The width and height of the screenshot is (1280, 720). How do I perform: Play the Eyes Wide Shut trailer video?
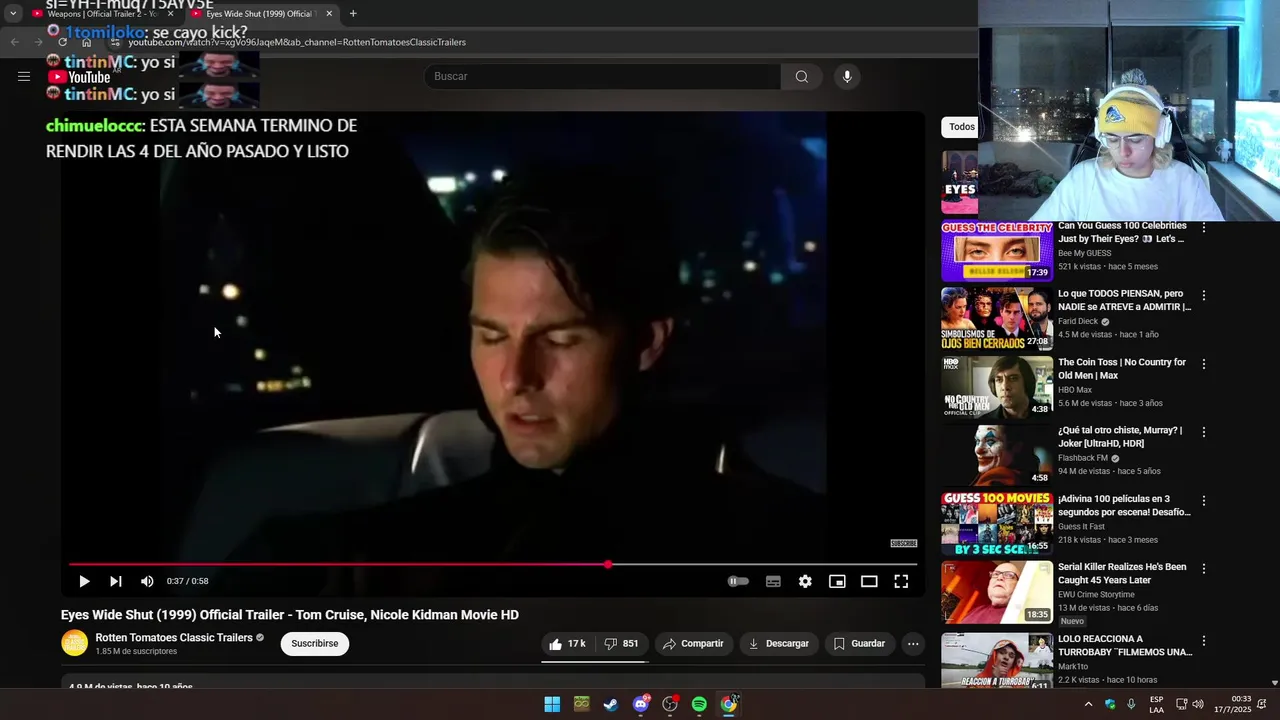tap(84, 581)
